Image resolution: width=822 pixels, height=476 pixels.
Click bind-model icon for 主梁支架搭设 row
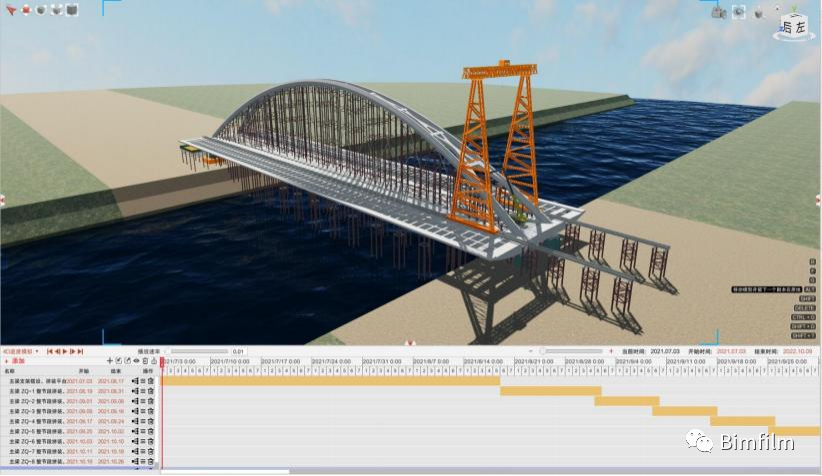[135, 381]
